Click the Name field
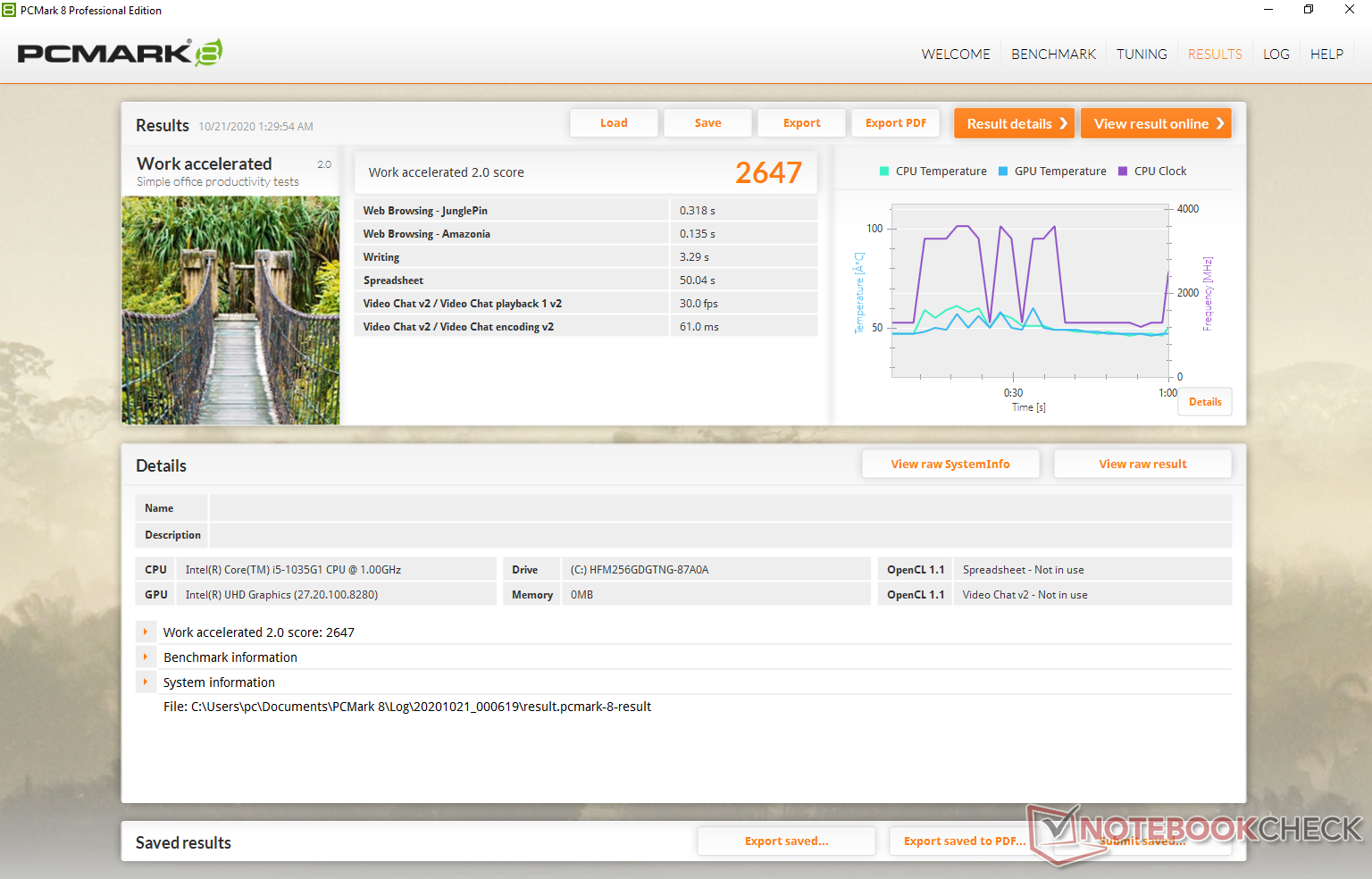Viewport: 1372px width, 879px height. [720, 508]
